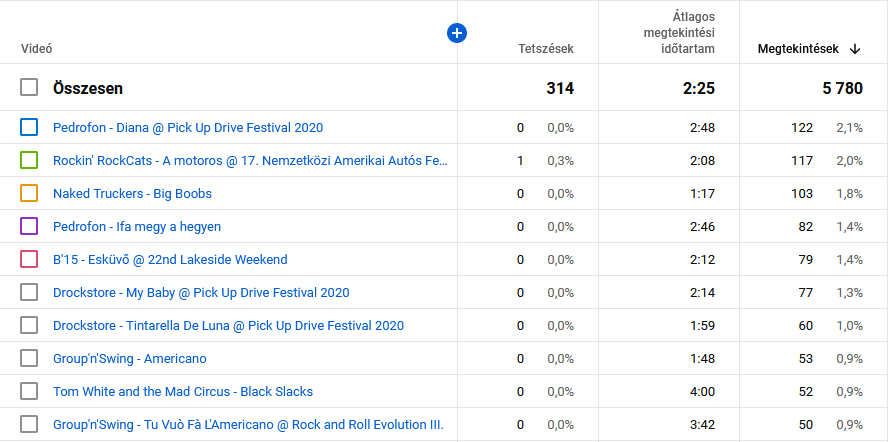Click the Megtekintések column header

[x=797, y=48]
